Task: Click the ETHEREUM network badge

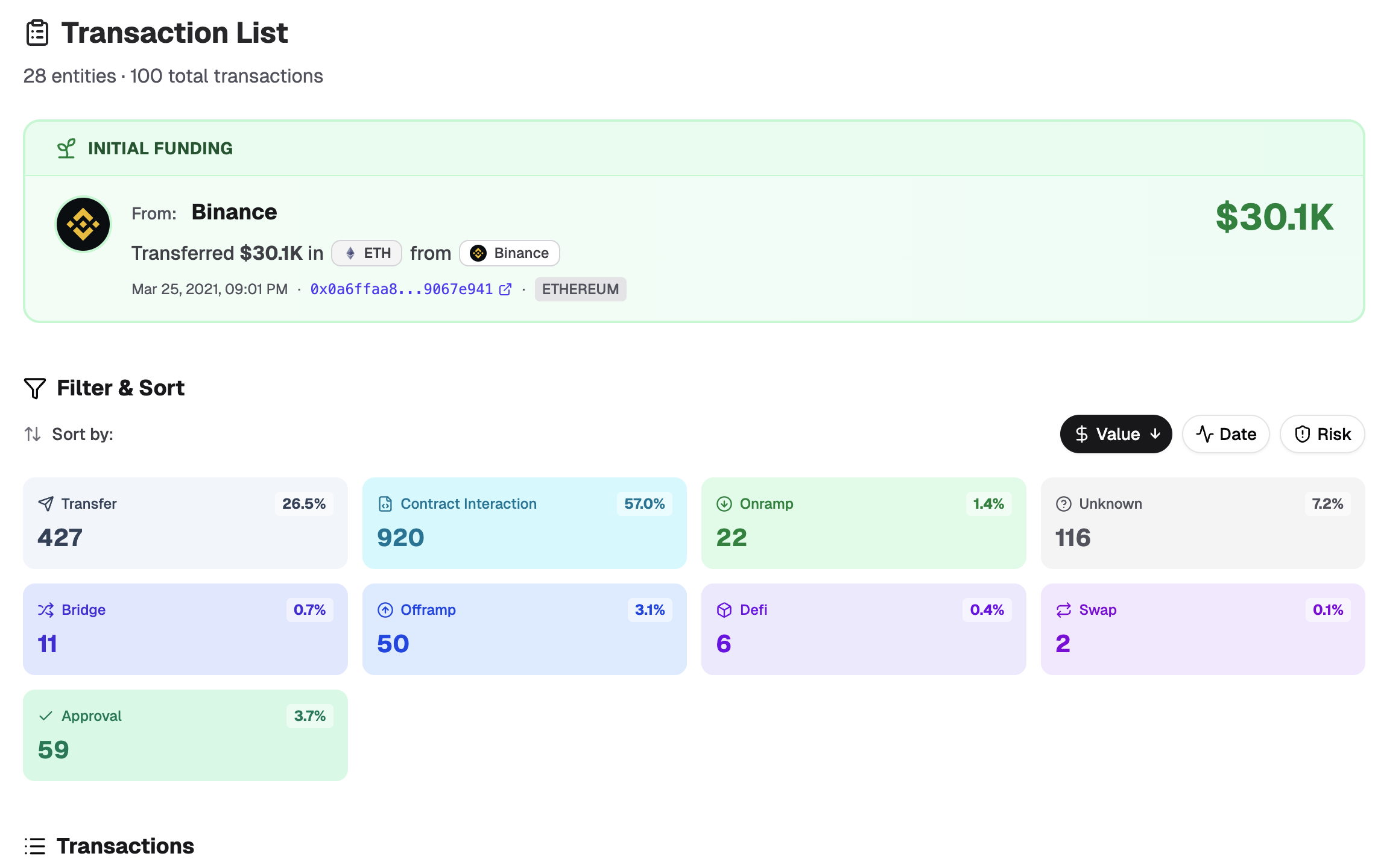Action: point(580,289)
